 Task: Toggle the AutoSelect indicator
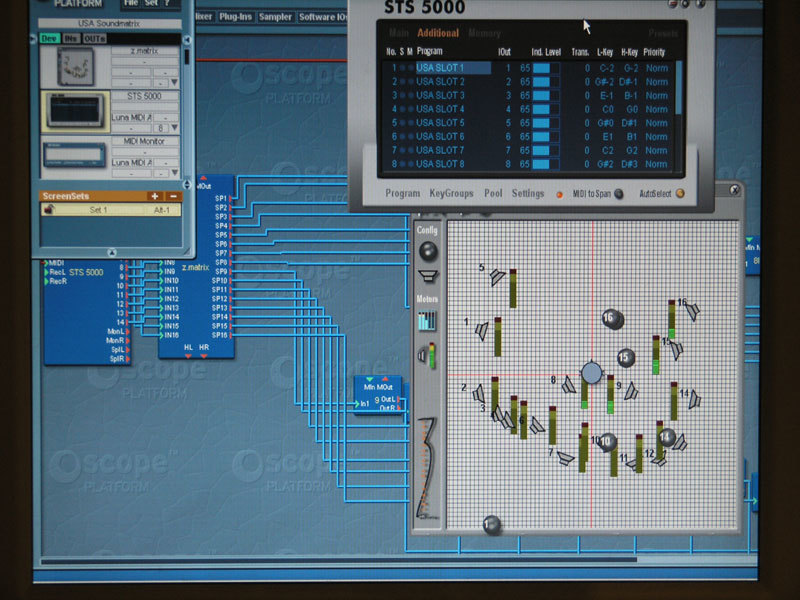(680, 193)
